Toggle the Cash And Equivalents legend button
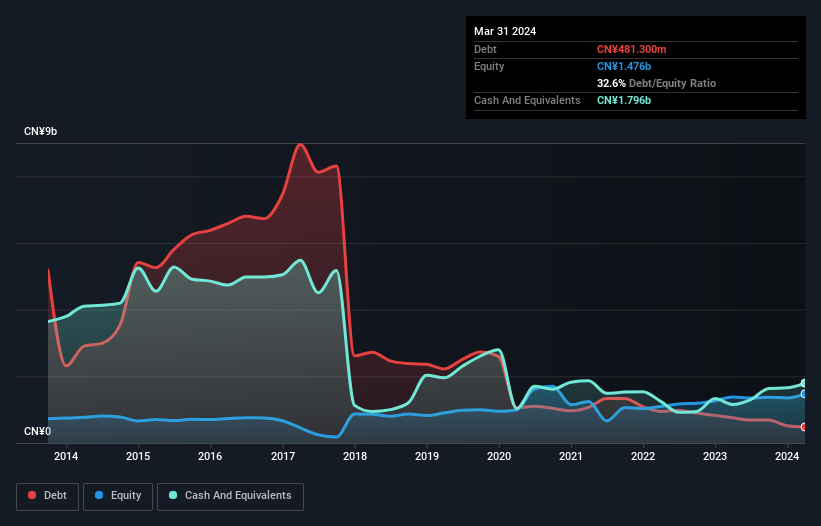 click(x=230, y=496)
